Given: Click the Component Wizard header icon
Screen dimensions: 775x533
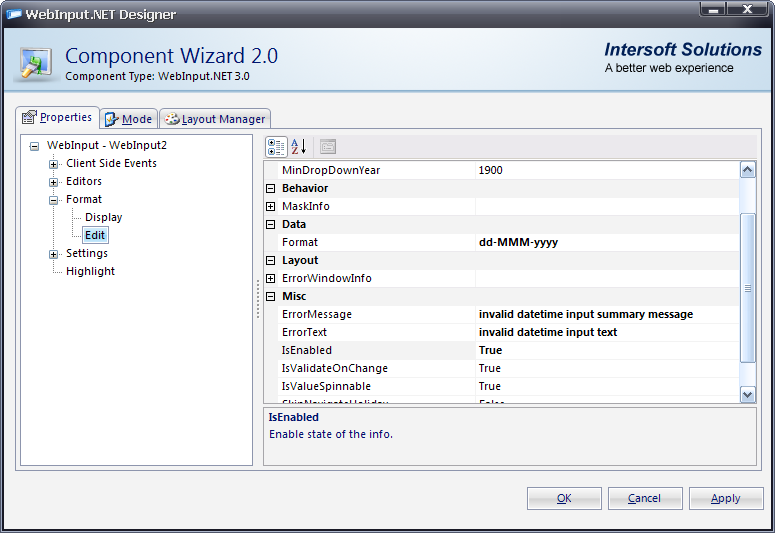Looking at the screenshot, I should [37, 61].
